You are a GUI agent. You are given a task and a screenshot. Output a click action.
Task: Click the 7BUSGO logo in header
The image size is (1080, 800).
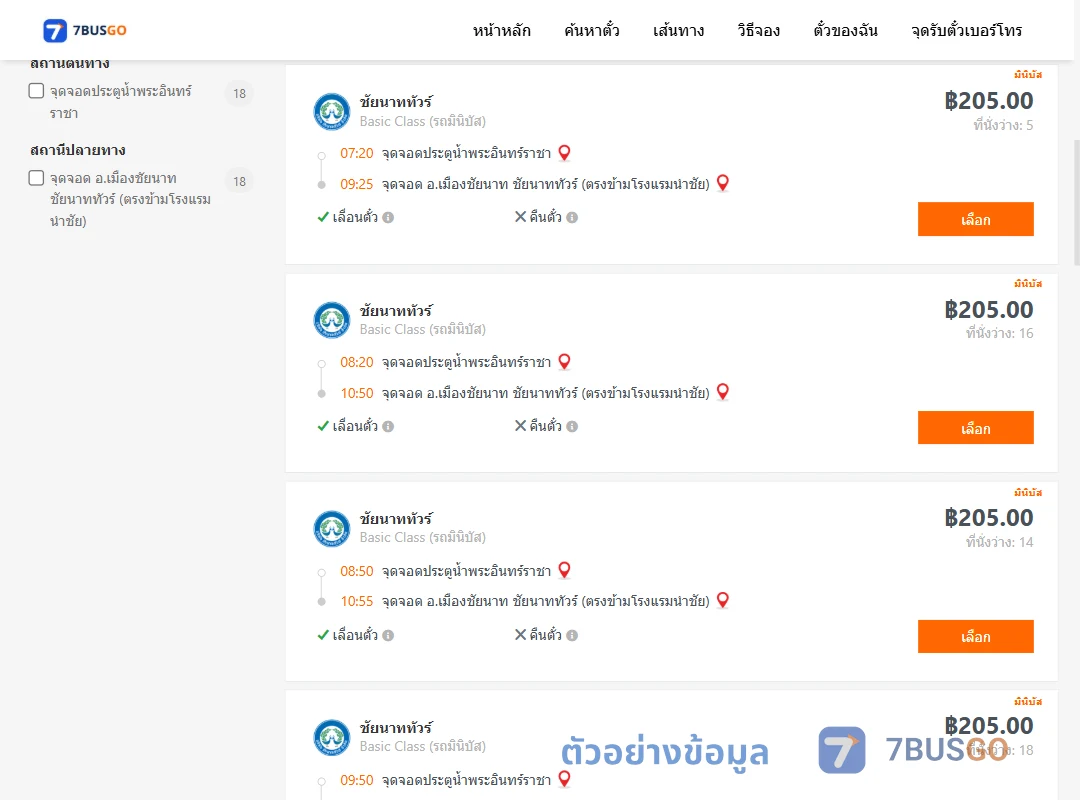click(85, 30)
